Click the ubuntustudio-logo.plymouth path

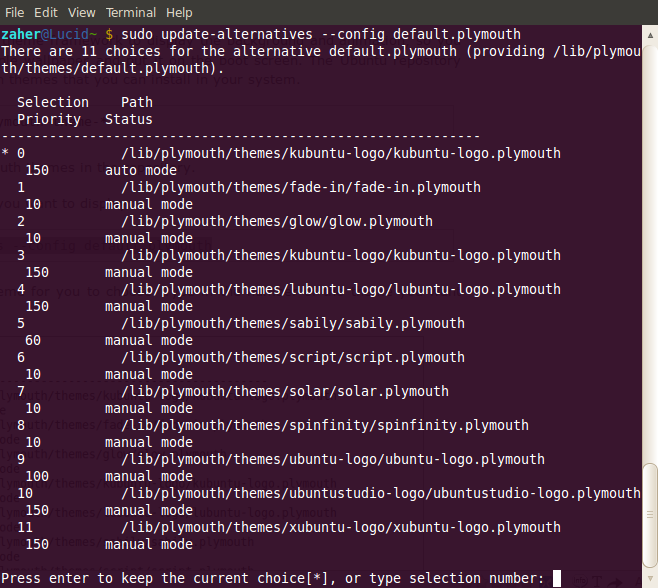point(381,493)
